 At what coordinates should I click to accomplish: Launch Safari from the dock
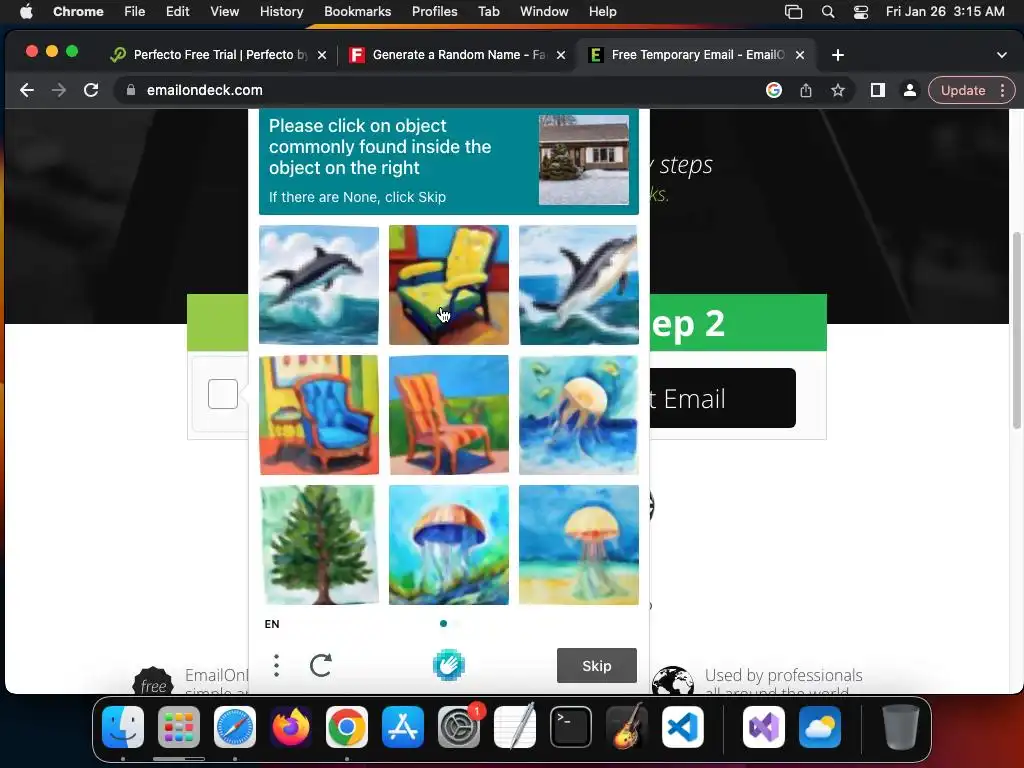235,727
